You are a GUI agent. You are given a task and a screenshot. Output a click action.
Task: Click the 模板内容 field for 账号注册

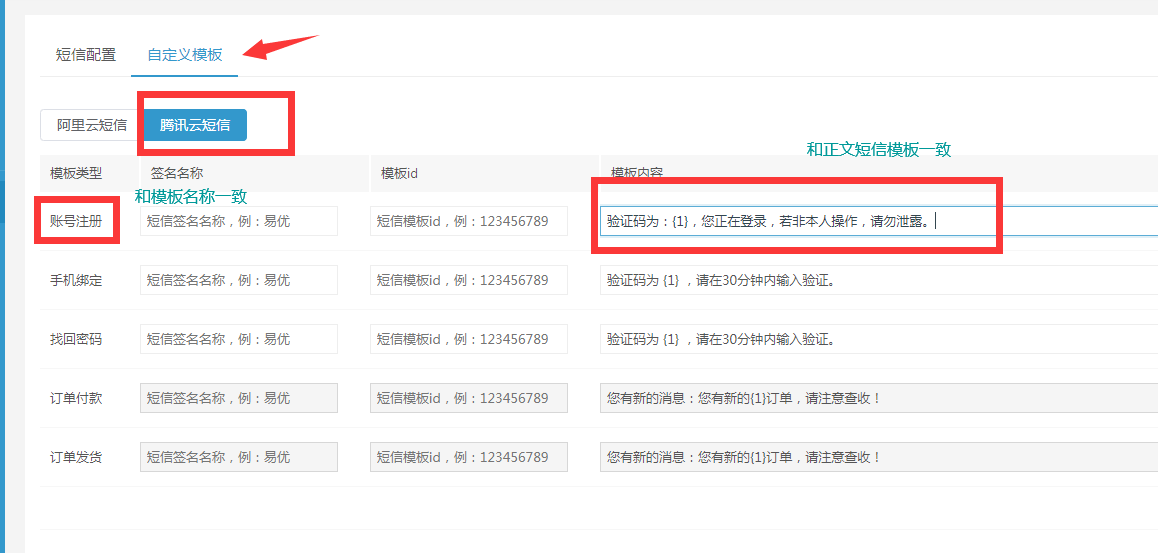coord(878,221)
